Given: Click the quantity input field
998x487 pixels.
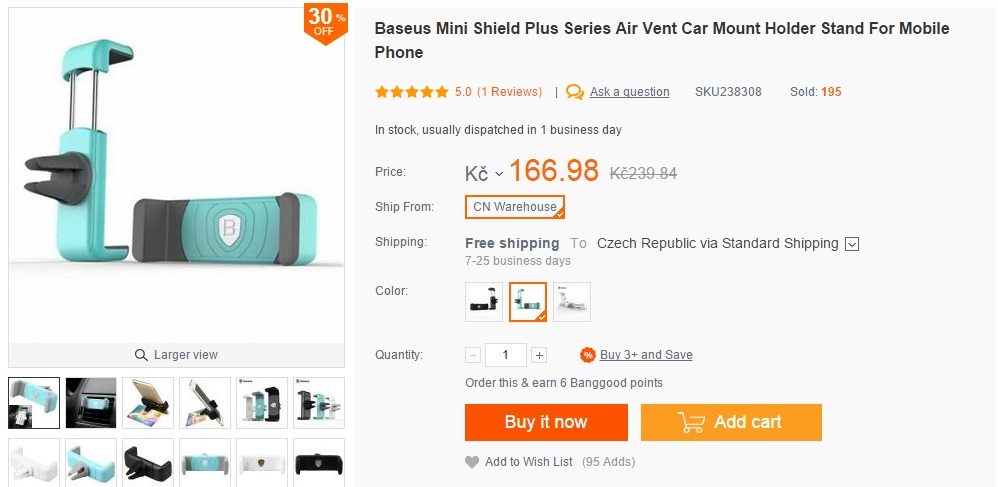Looking at the screenshot, I should [x=506, y=355].
